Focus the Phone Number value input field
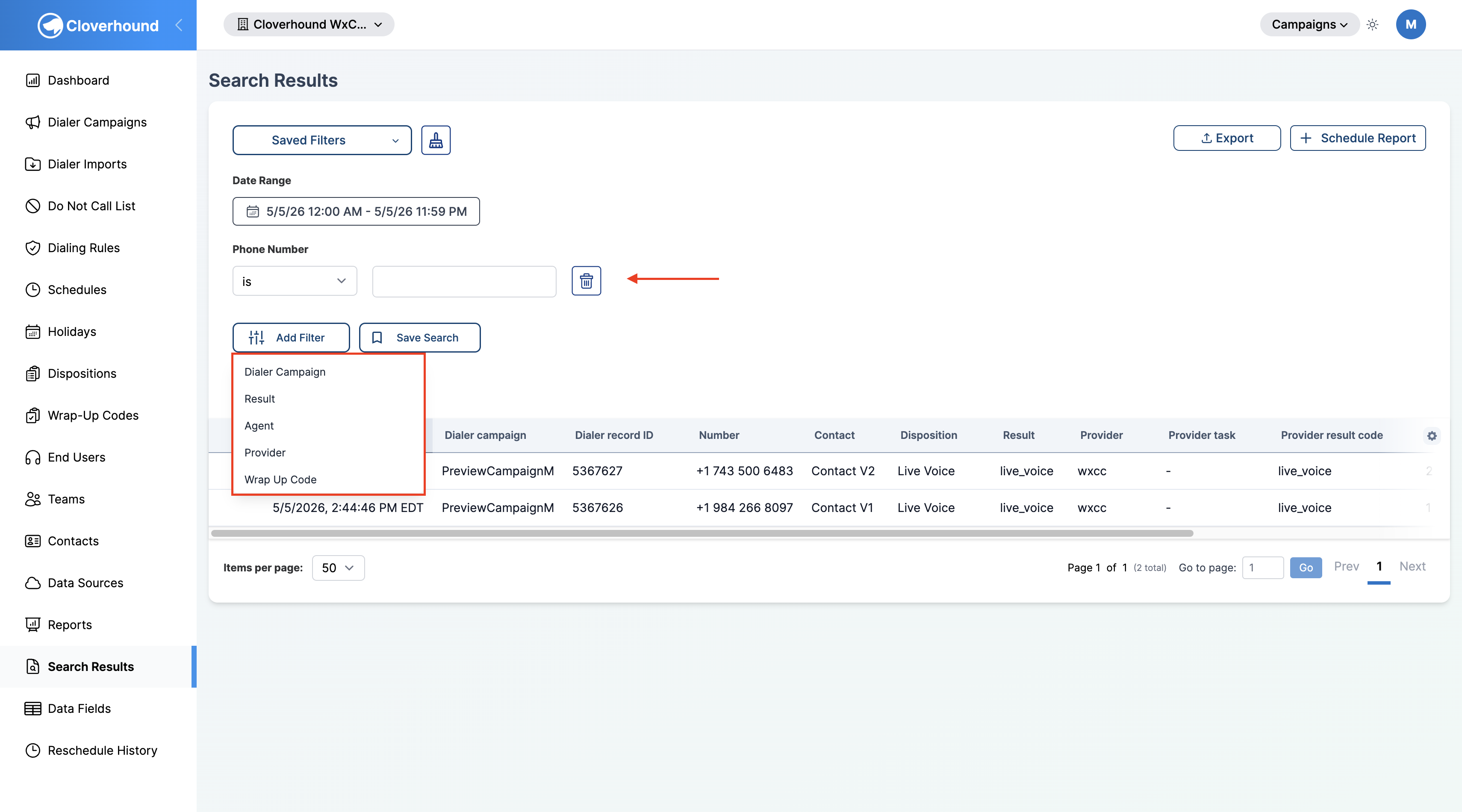The width and height of the screenshot is (1462, 812). pos(464,282)
